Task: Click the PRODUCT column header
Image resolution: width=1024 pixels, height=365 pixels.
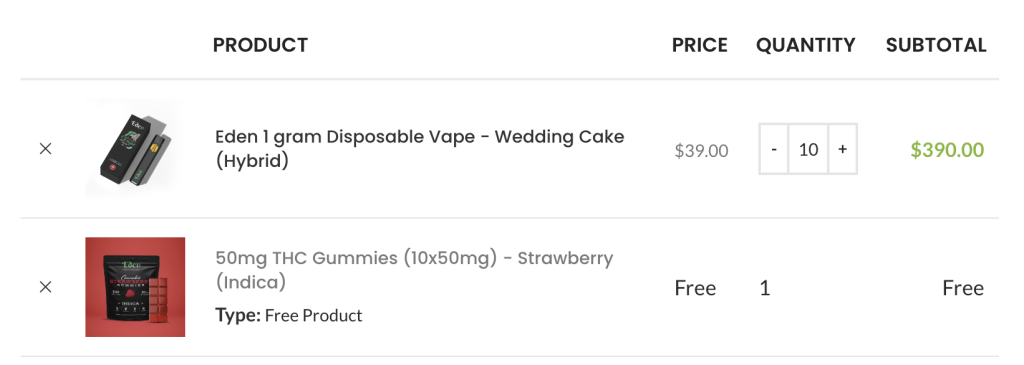Action: click(261, 45)
